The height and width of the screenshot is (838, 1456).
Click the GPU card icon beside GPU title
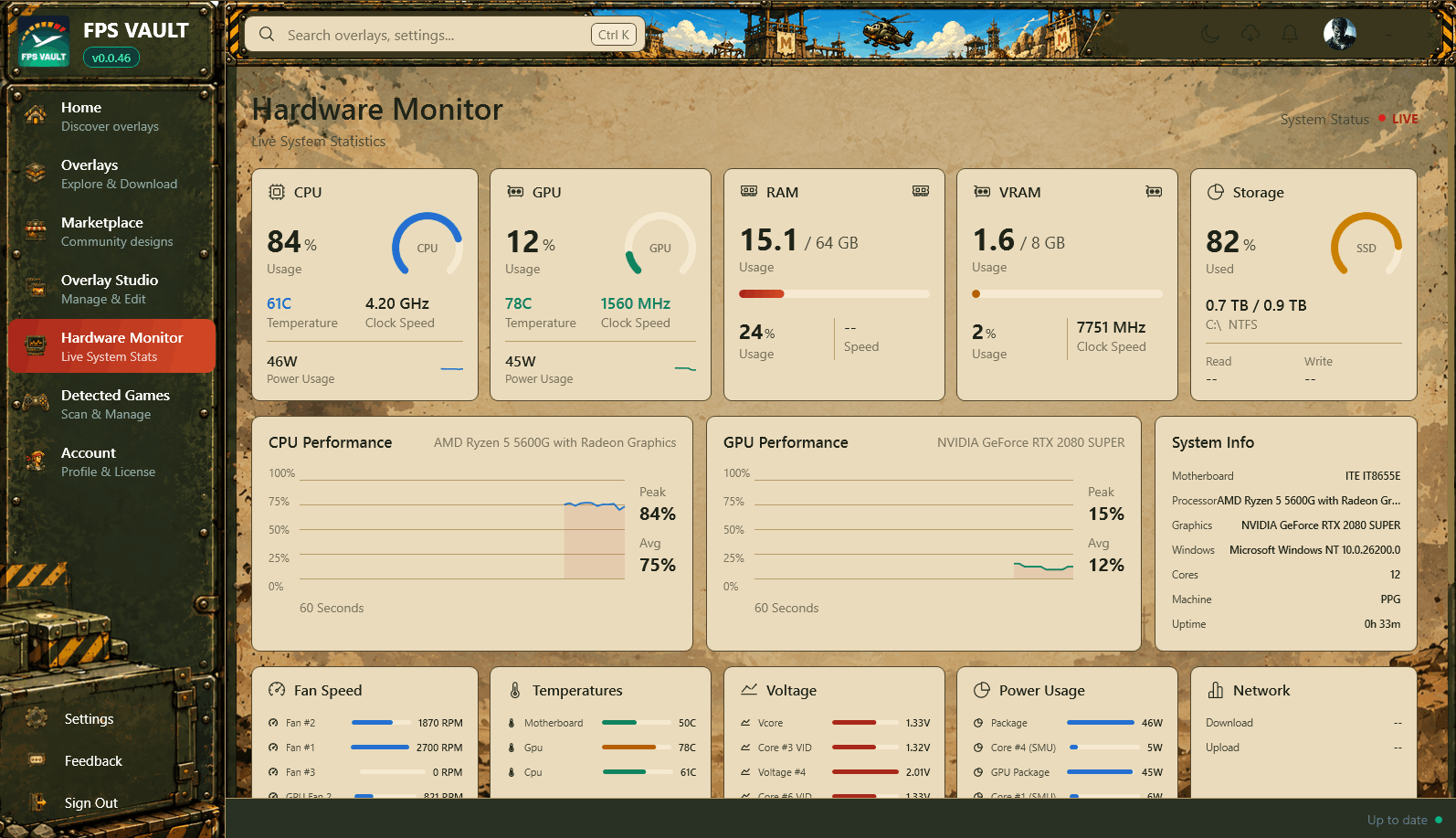point(515,192)
